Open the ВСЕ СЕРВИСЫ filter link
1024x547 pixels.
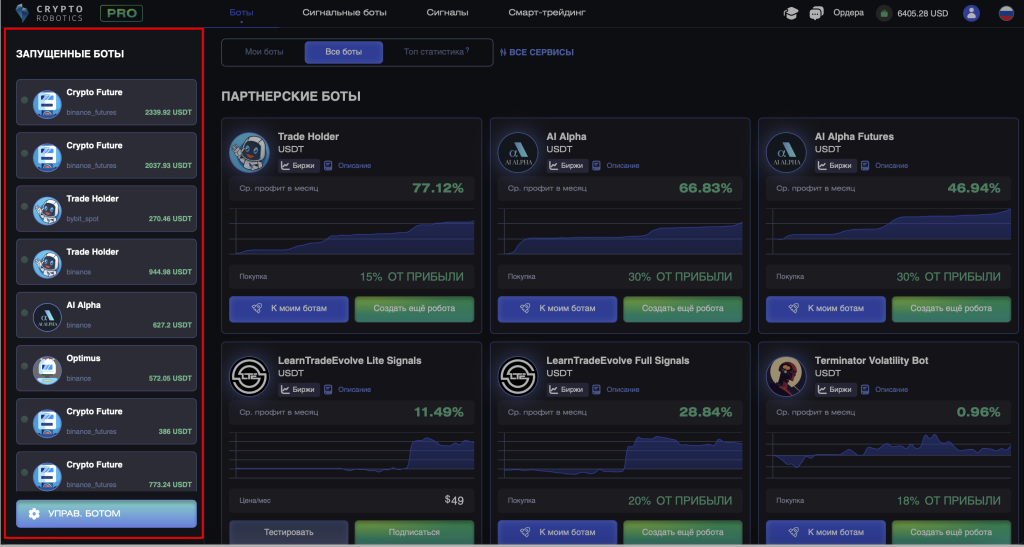click(537, 52)
